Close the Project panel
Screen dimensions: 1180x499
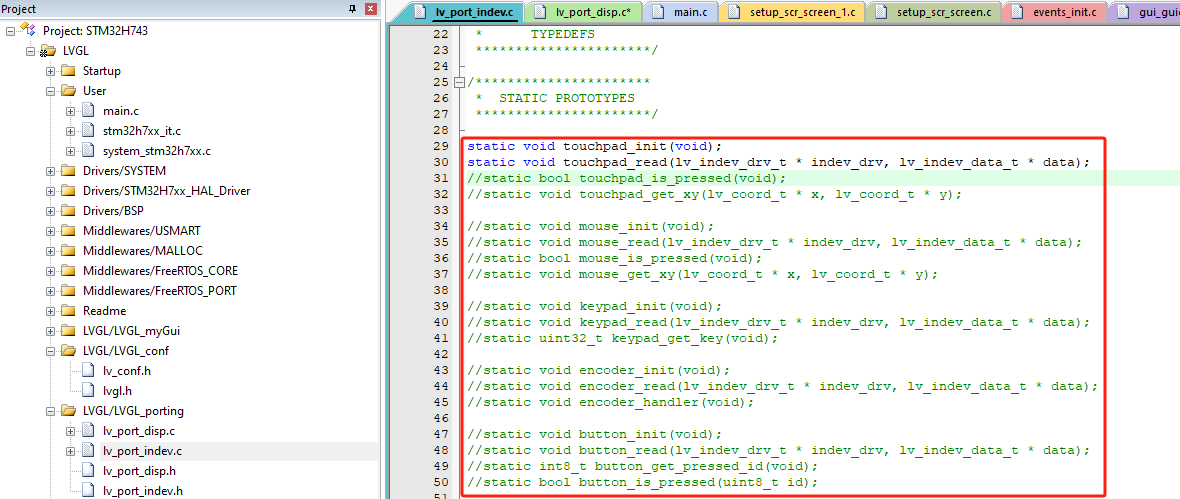click(370, 9)
